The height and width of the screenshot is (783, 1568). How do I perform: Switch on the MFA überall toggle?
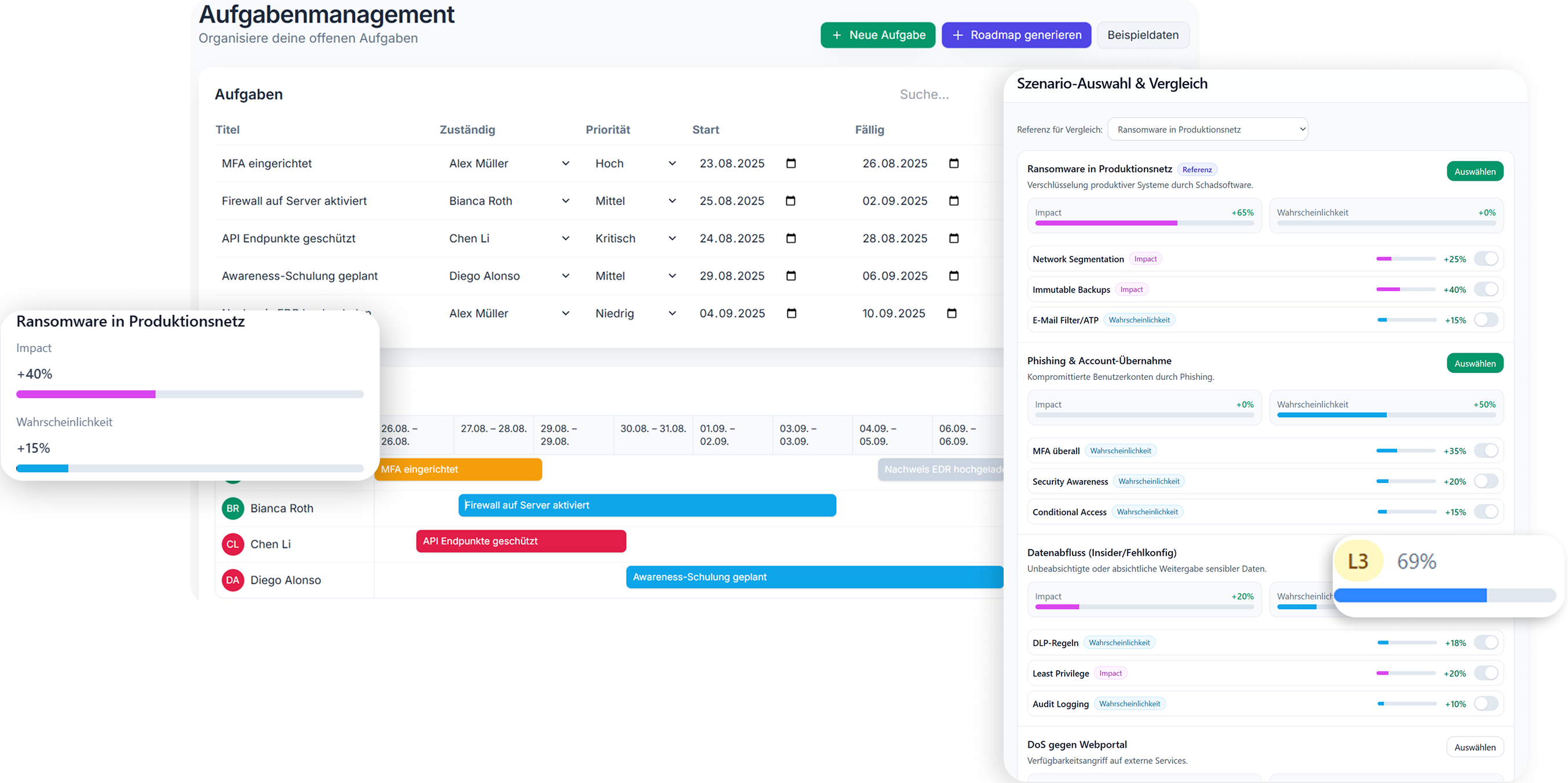coord(1486,451)
